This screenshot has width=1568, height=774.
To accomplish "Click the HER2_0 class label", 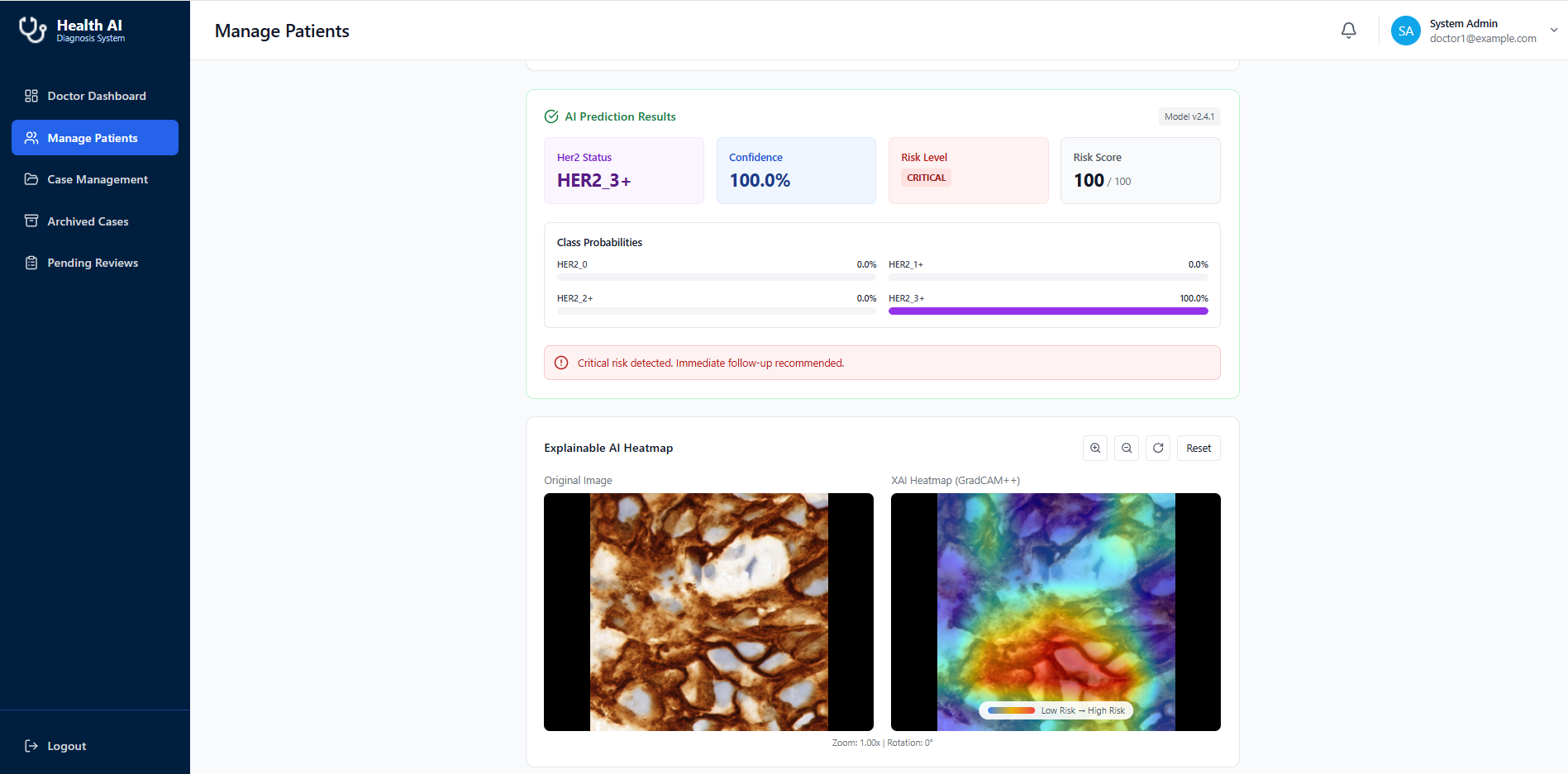I will click(572, 264).
